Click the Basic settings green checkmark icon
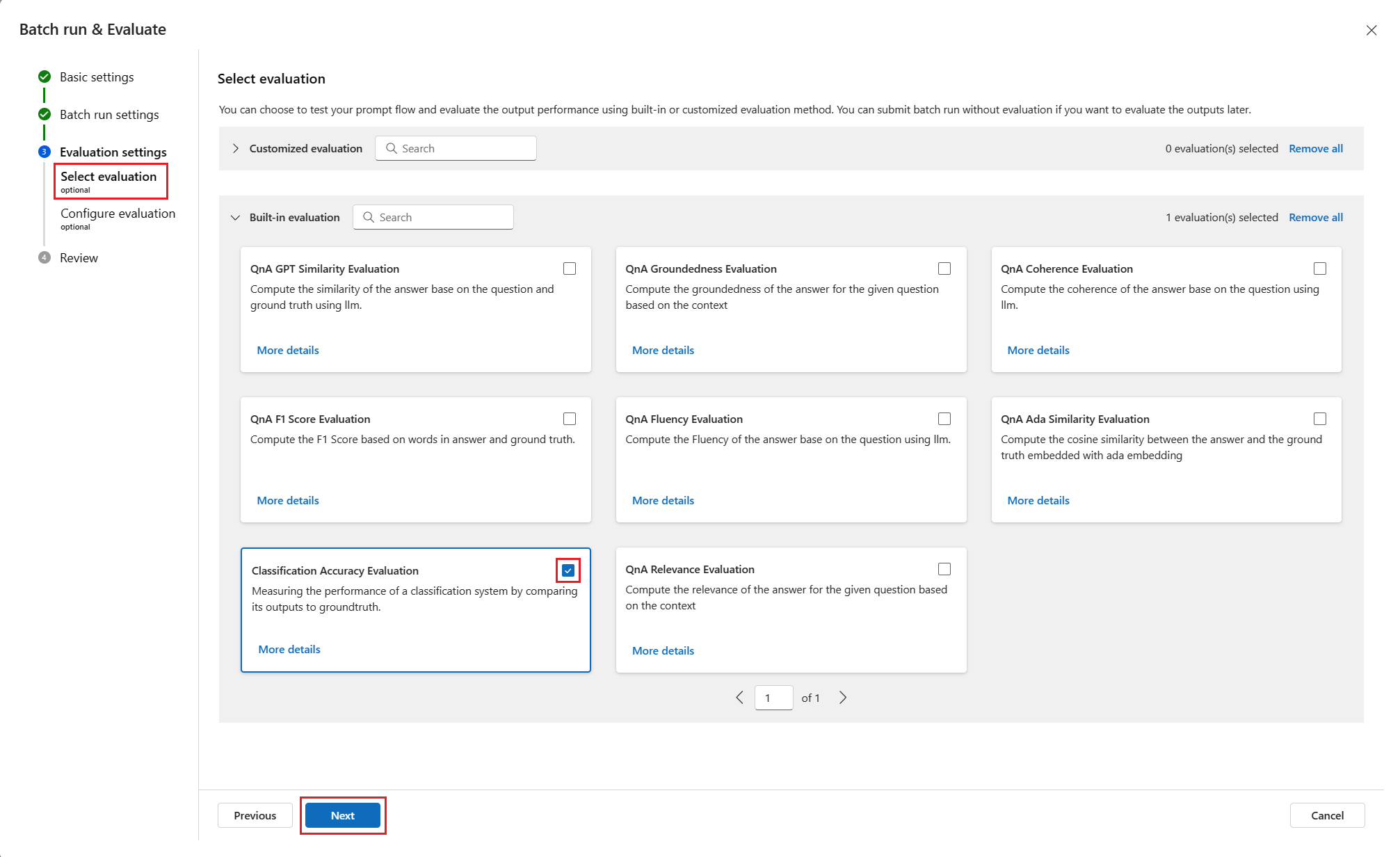The image size is (1400, 857). [45, 77]
